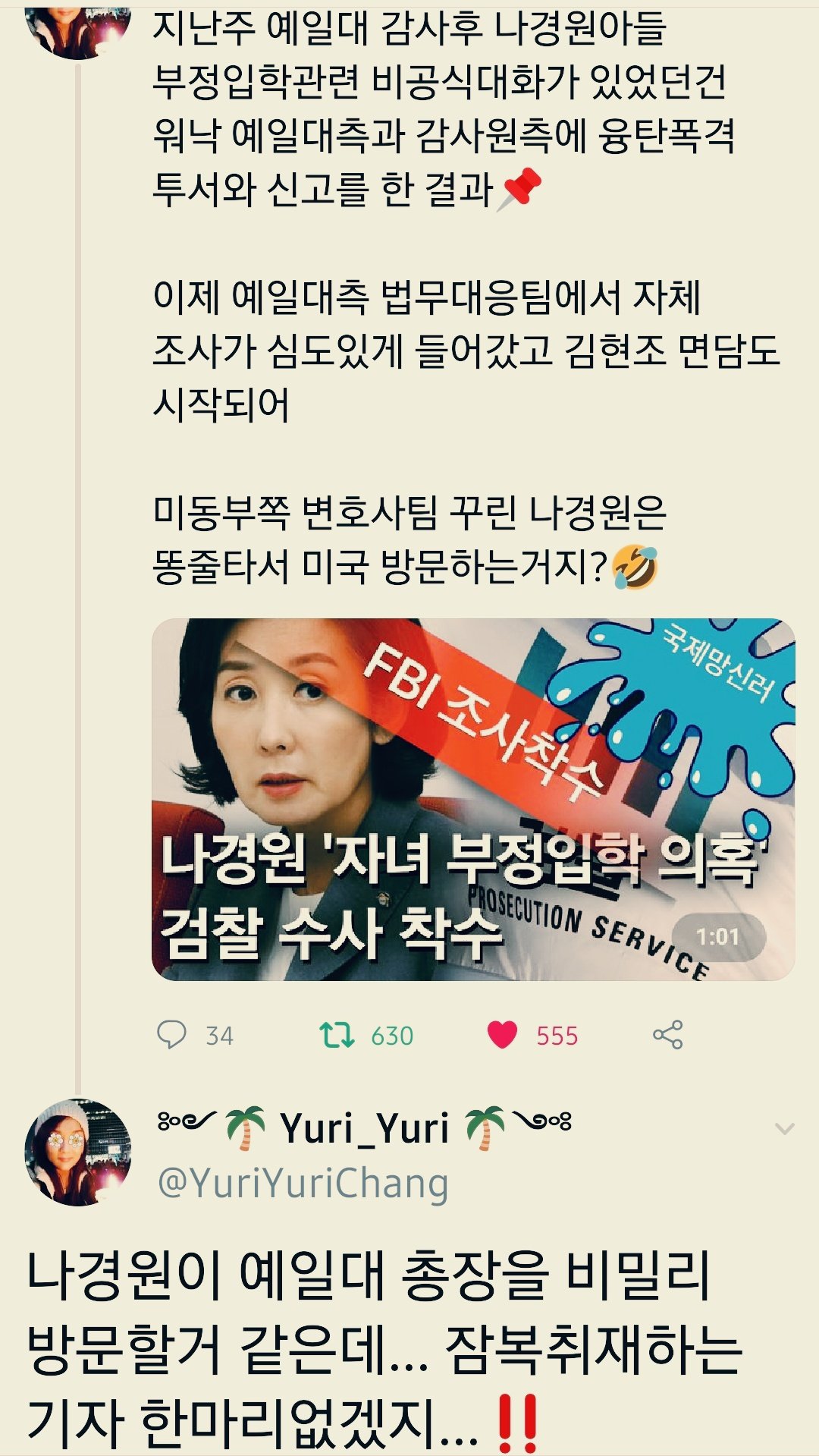
Task: Tap the red FBI 조사착수 banner
Action: coord(485,721)
